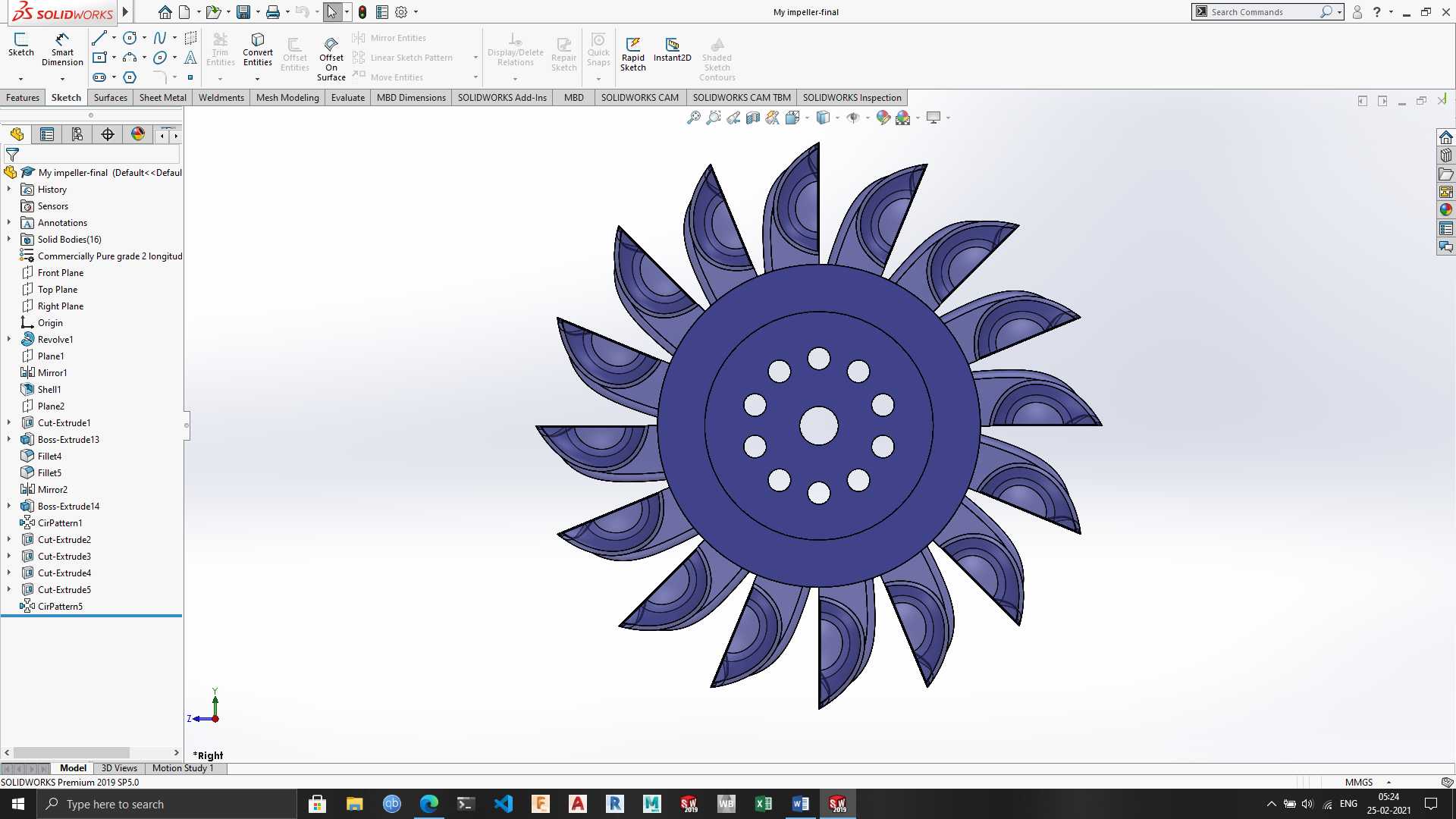The height and width of the screenshot is (819, 1456).
Task: Click the Print icon
Action: (x=273, y=12)
